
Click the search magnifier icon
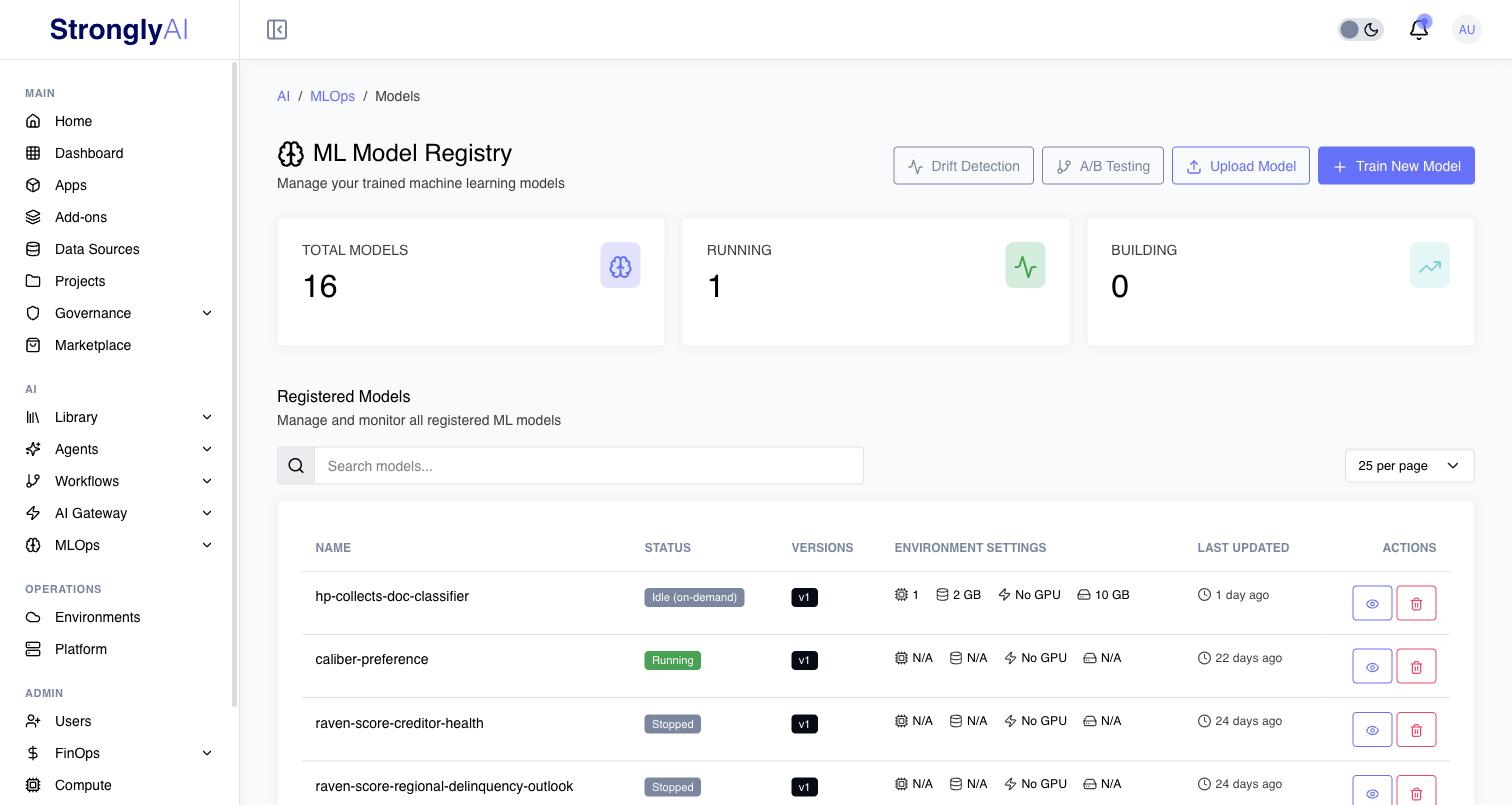[x=296, y=466]
